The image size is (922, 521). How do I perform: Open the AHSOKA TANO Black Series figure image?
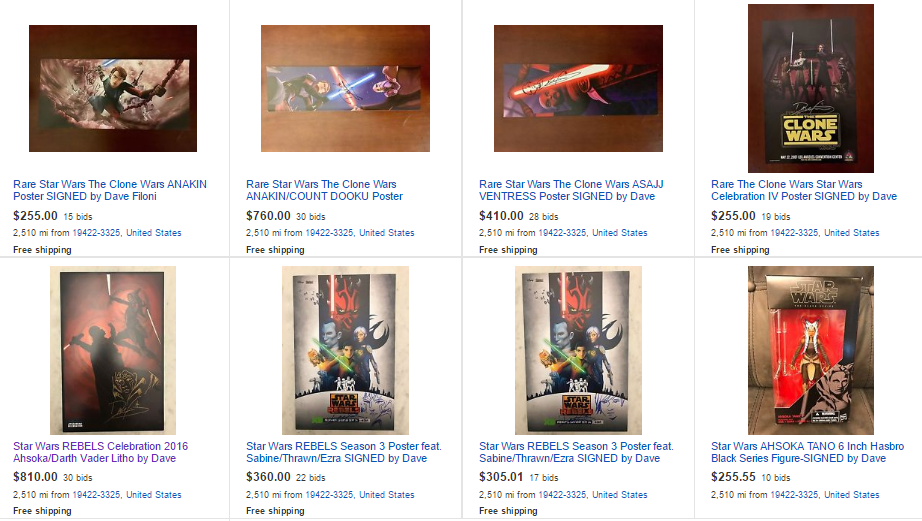[x=810, y=350]
